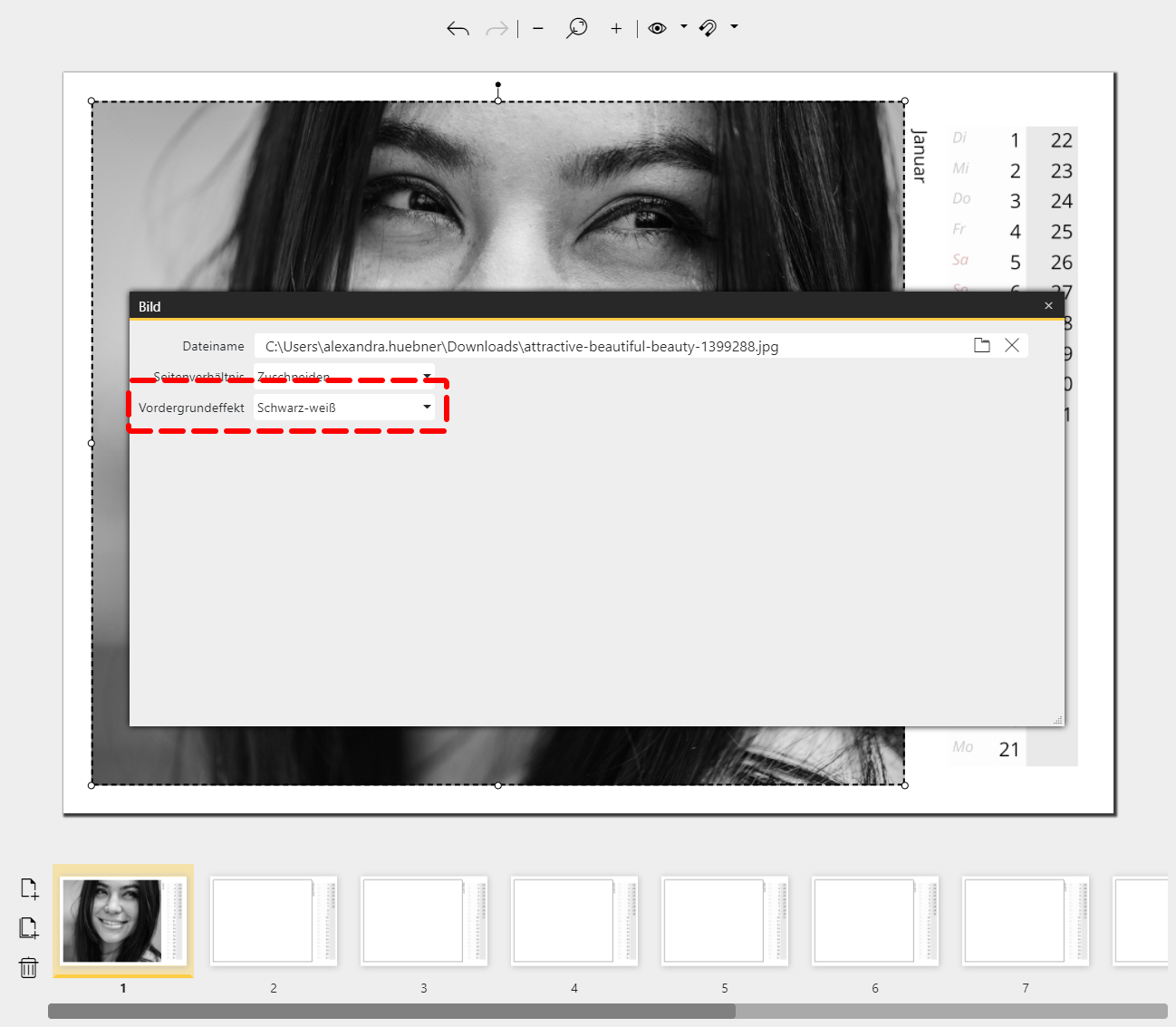Image resolution: width=1176 pixels, height=1027 pixels.
Task: Toggle the eye visibility icon in the toolbar
Action: (x=657, y=29)
